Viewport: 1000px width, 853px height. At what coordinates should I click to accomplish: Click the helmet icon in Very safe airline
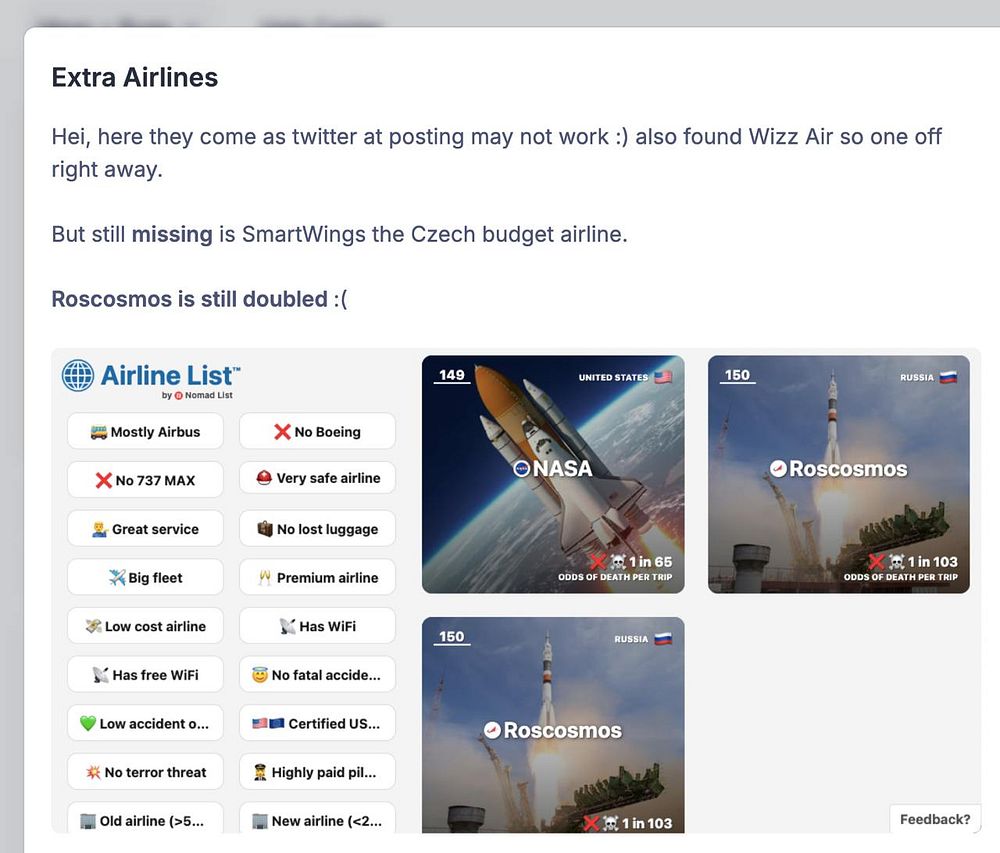264,478
